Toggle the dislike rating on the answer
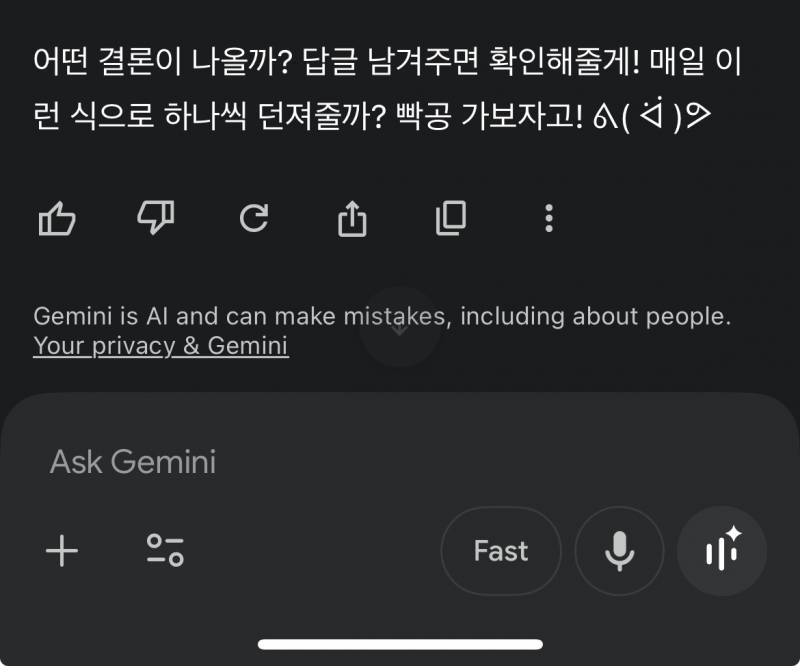The height and width of the screenshot is (666, 800). (x=155, y=217)
